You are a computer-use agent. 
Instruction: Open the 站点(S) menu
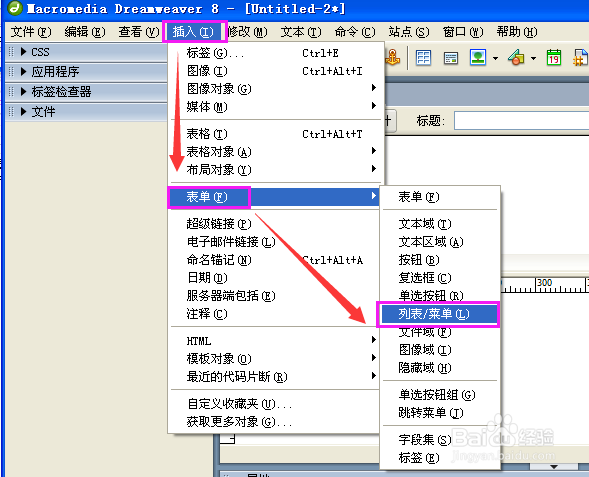409,32
